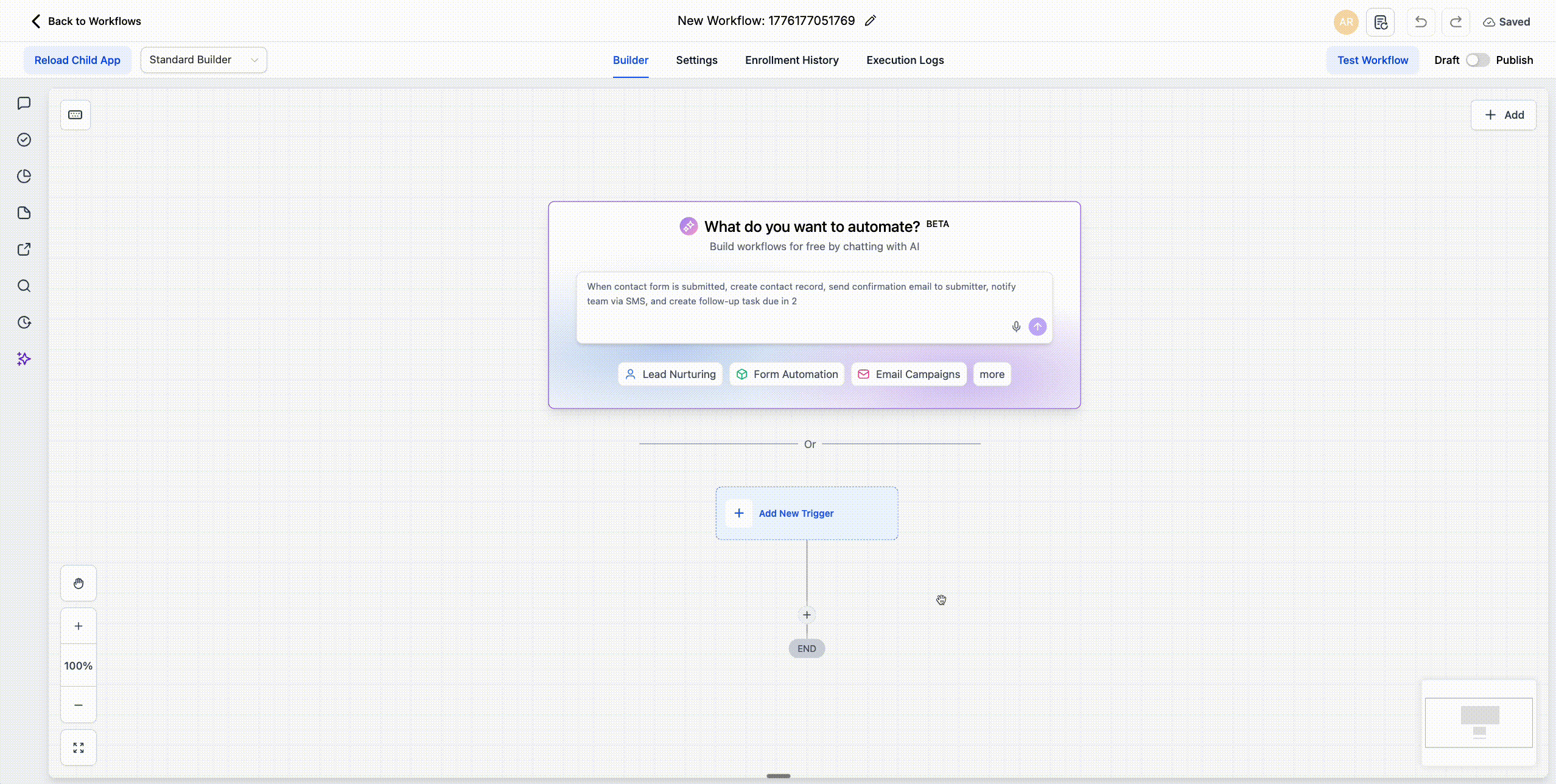Click the microphone icon in prompt box
The image size is (1556, 784).
(1016, 327)
